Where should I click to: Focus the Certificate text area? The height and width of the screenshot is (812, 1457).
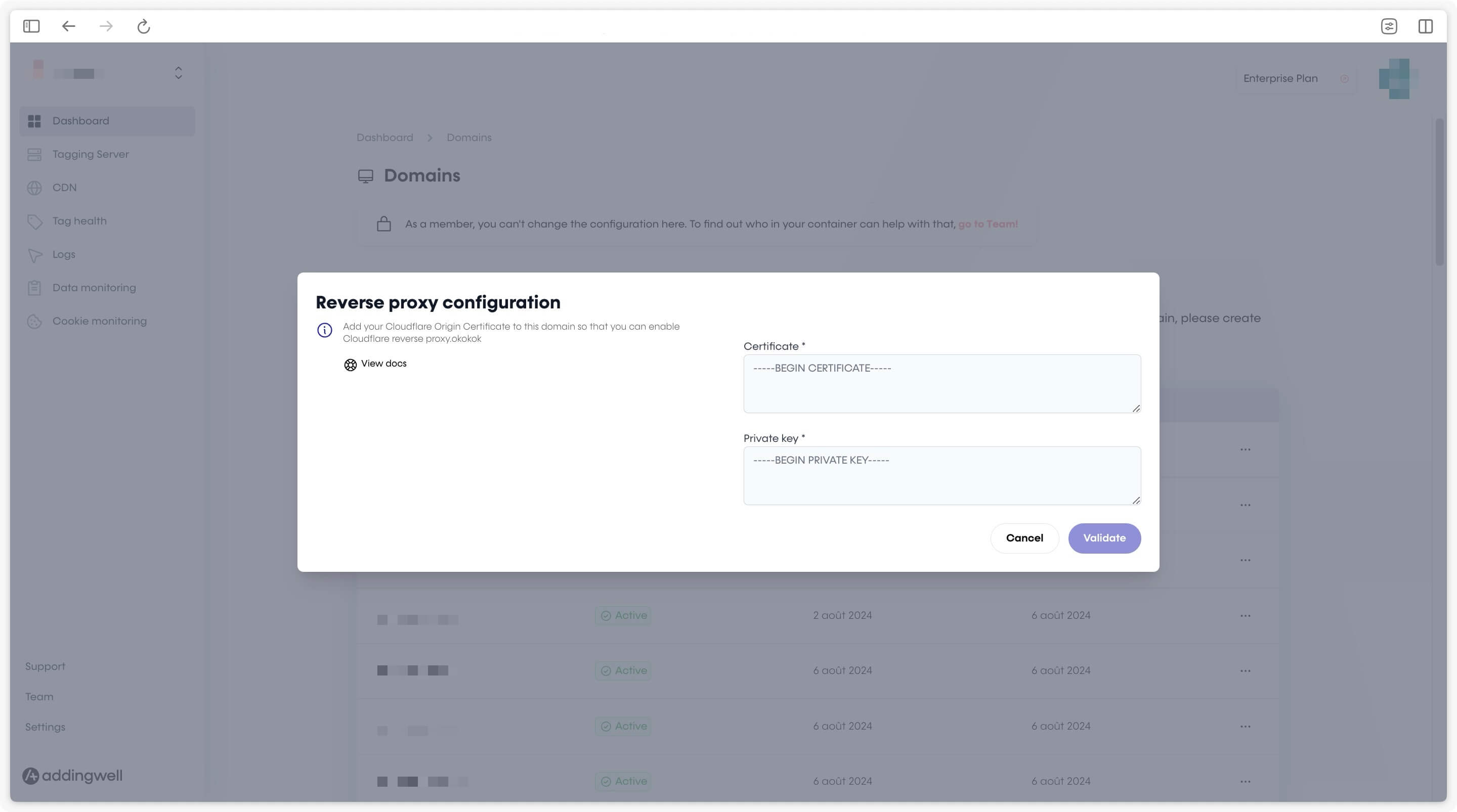click(941, 383)
